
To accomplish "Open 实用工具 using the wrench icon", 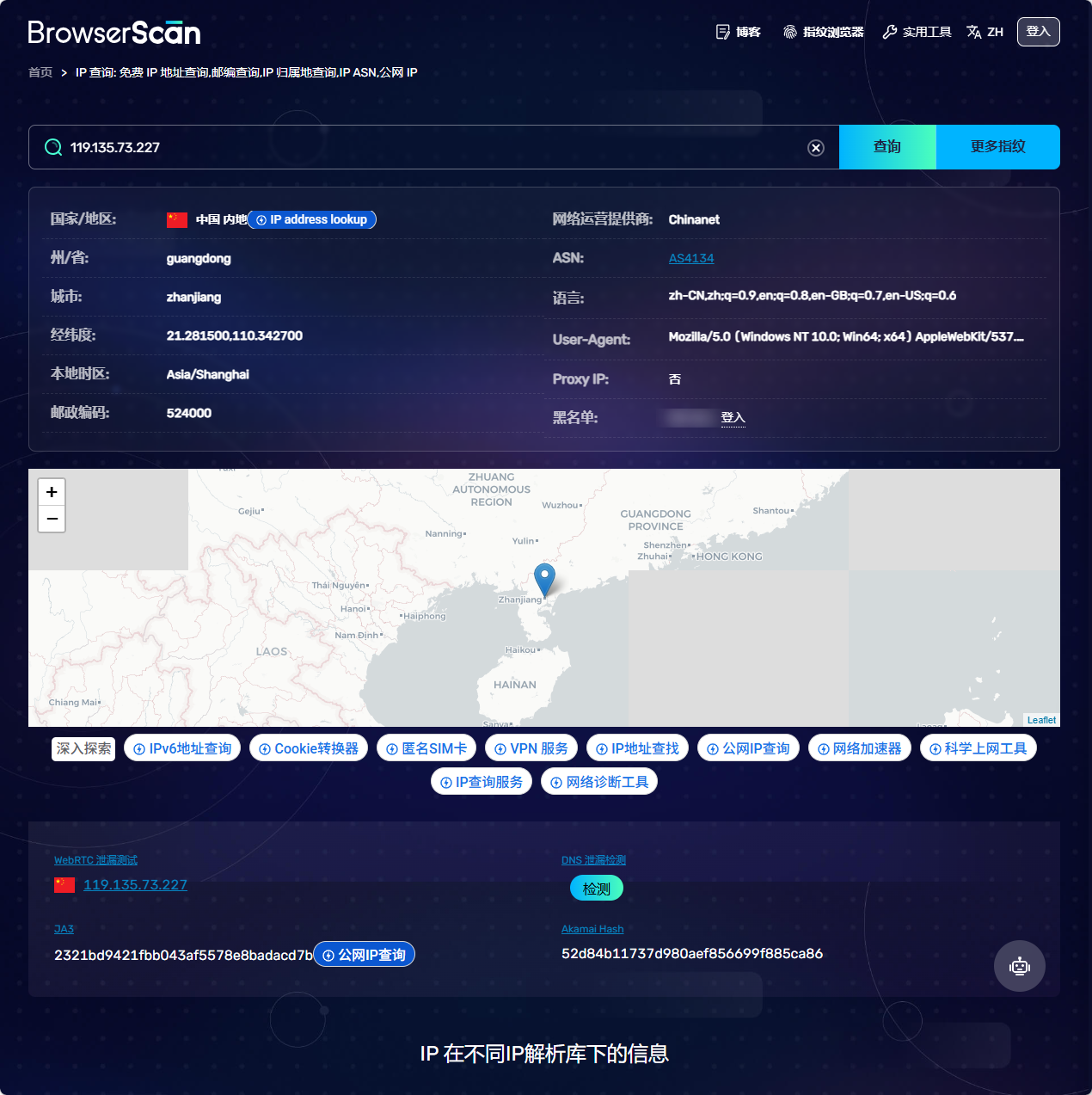I will click(x=888, y=31).
